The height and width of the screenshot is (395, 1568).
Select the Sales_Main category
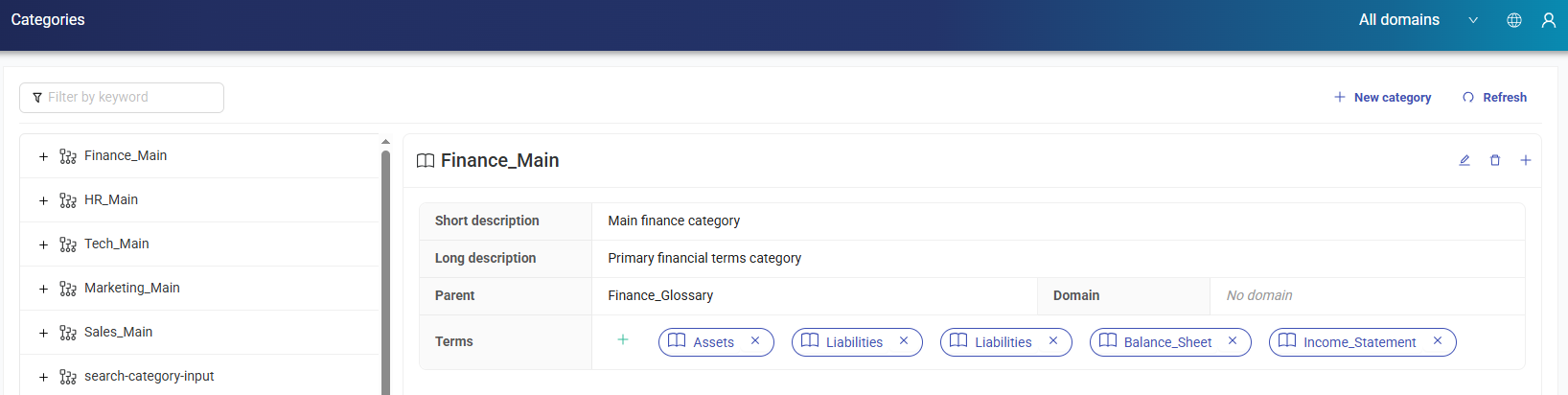point(119,333)
